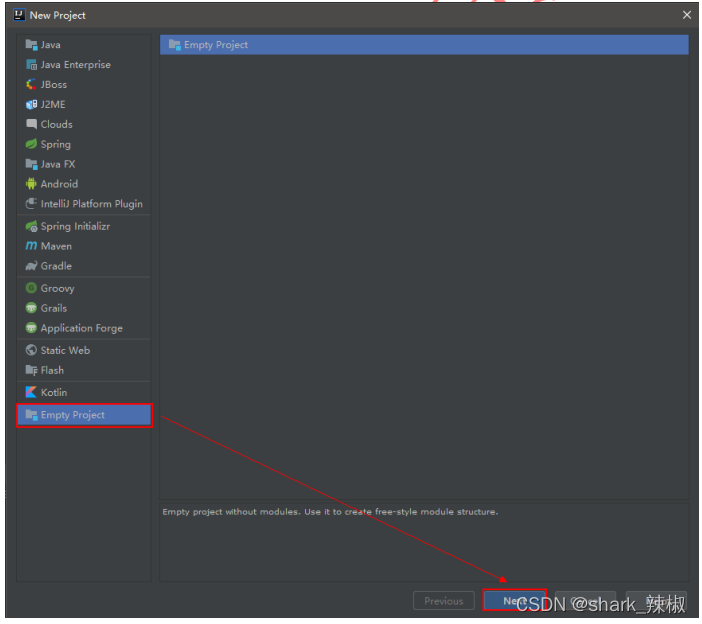This screenshot has height=624, width=702.
Task: Pick Java FX project type
Action: coord(57,164)
